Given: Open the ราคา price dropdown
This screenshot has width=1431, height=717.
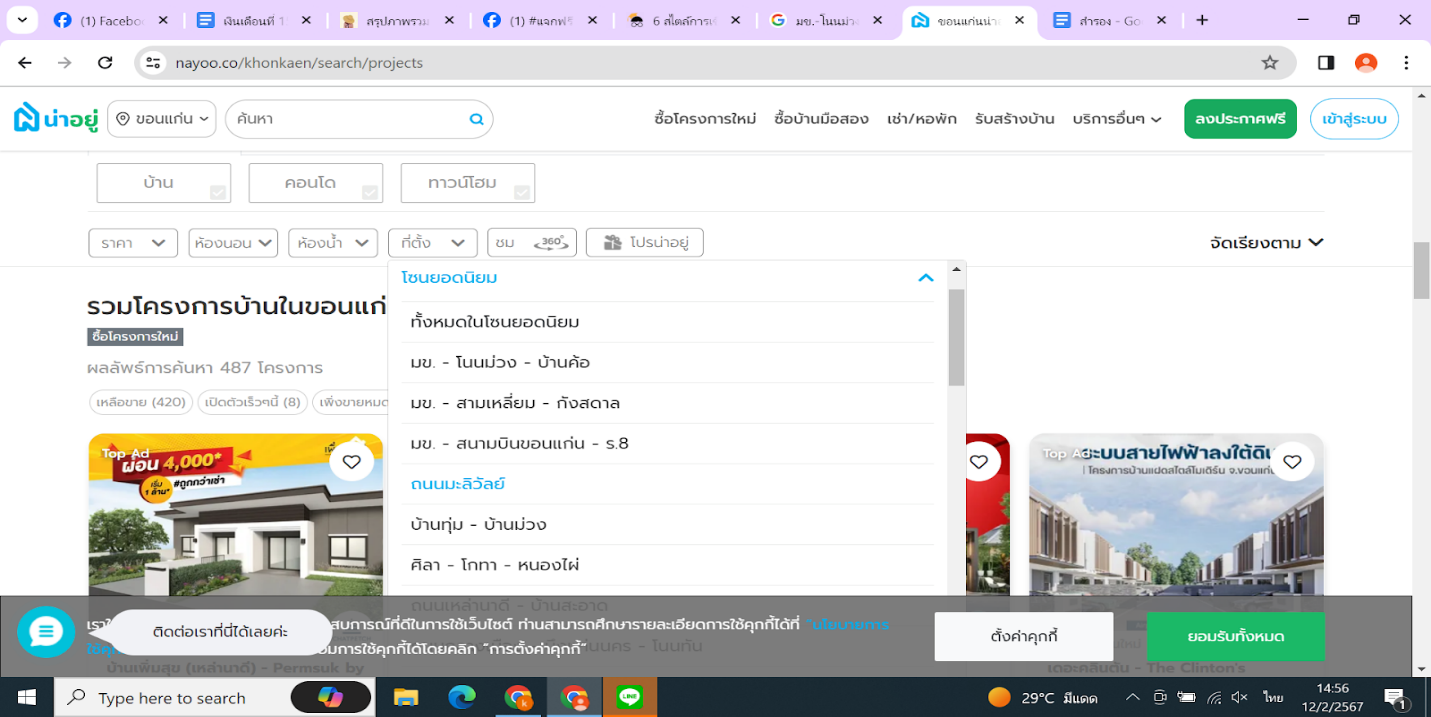Looking at the screenshot, I should [x=133, y=242].
